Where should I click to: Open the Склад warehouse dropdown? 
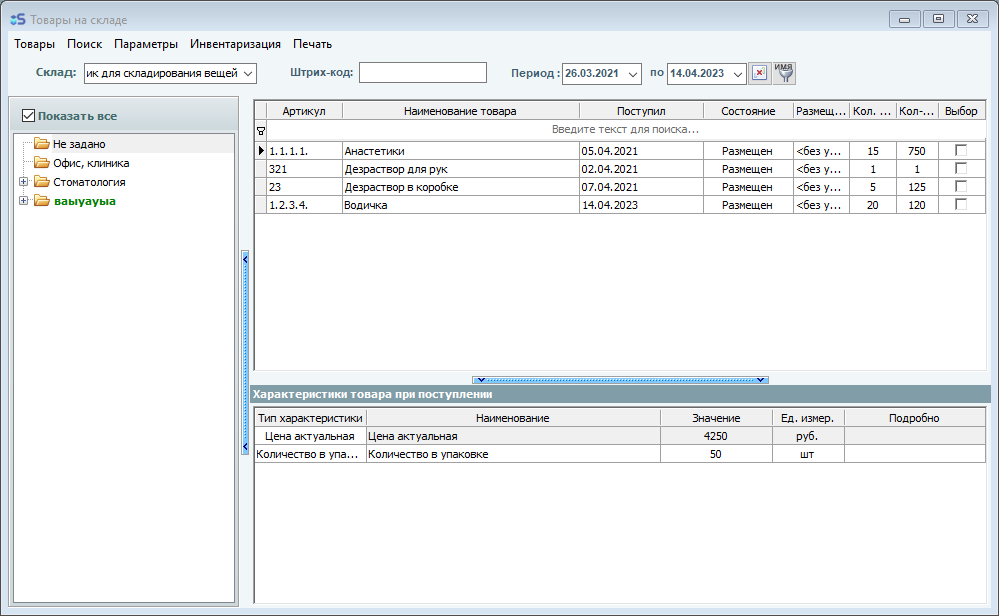pos(249,73)
